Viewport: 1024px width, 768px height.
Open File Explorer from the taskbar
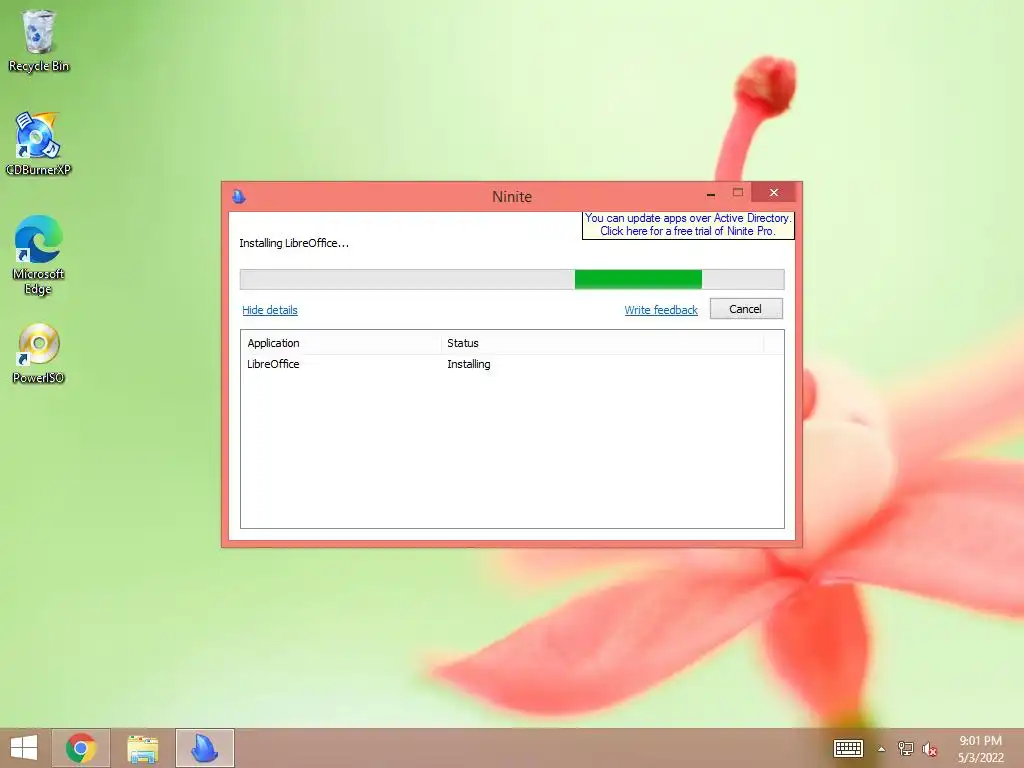tap(142, 748)
